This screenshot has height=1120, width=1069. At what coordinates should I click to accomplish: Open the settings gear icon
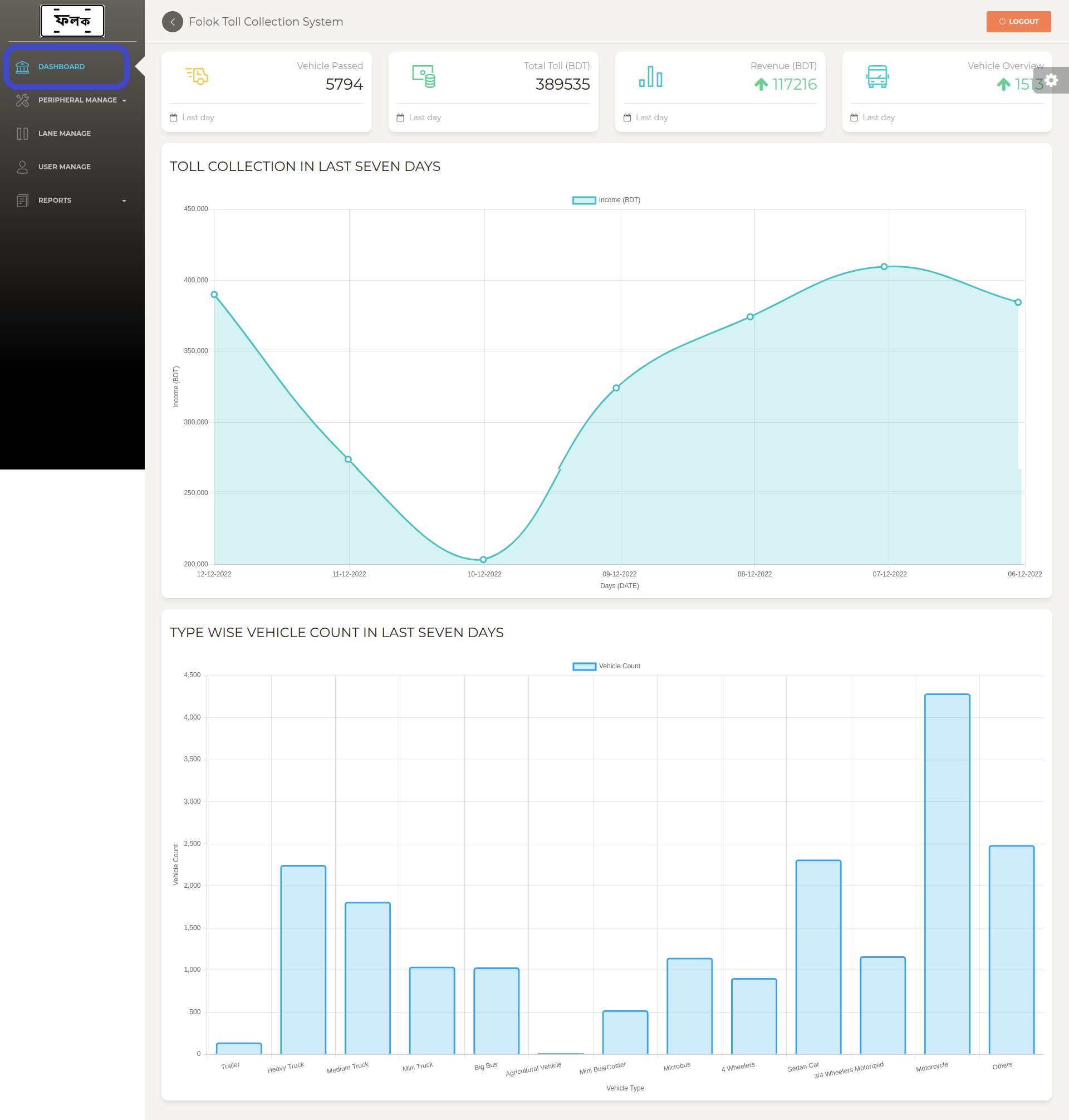click(x=1051, y=80)
